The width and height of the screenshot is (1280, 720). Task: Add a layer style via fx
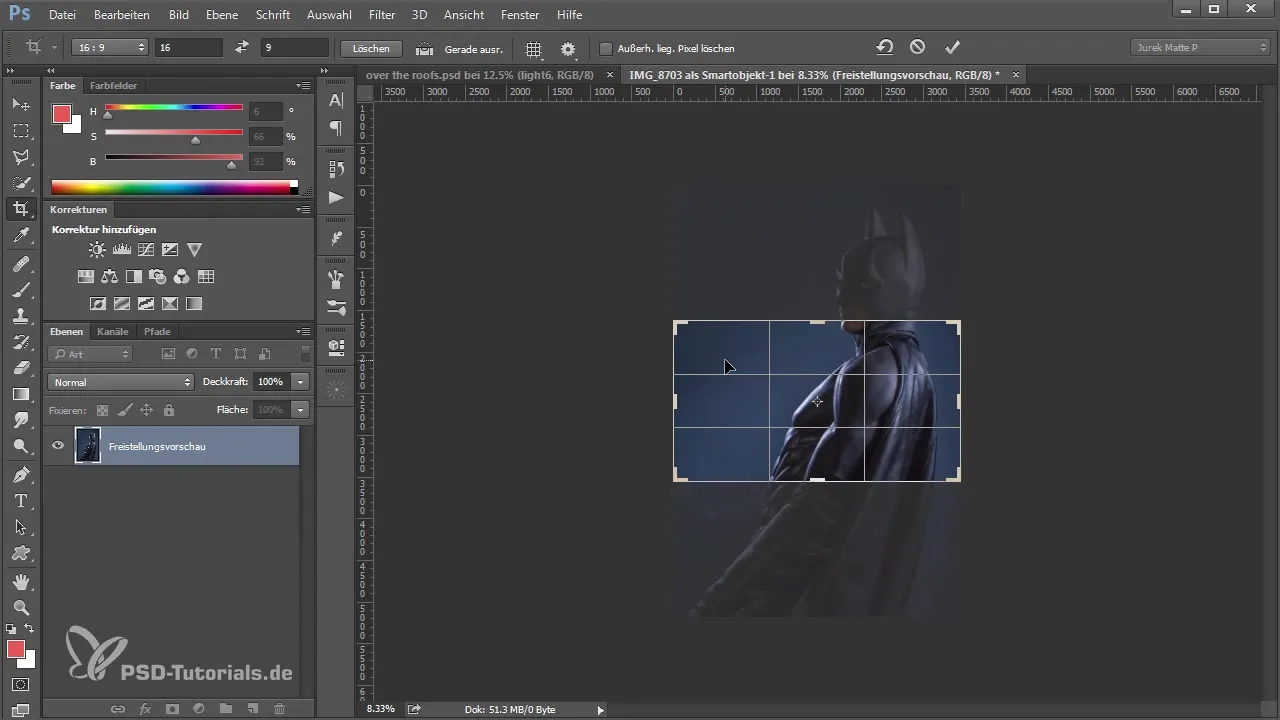point(144,708)
